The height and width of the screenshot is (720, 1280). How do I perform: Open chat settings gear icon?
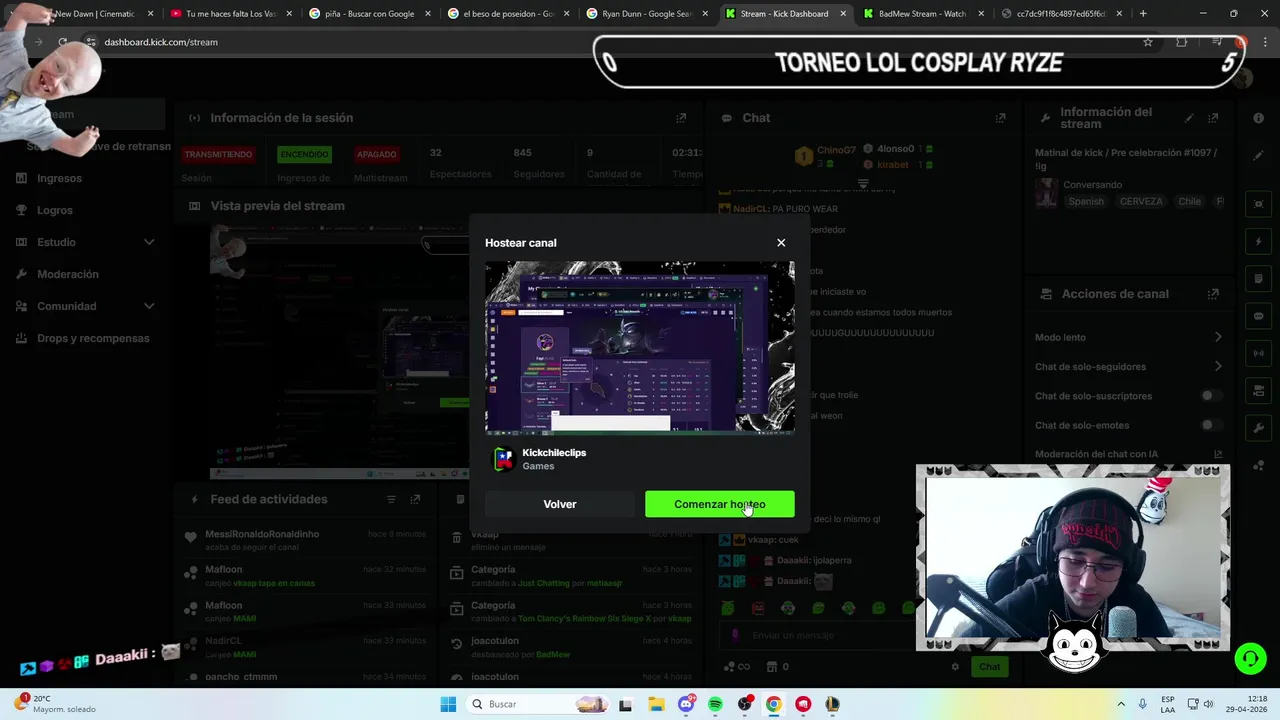pos(955,667)
